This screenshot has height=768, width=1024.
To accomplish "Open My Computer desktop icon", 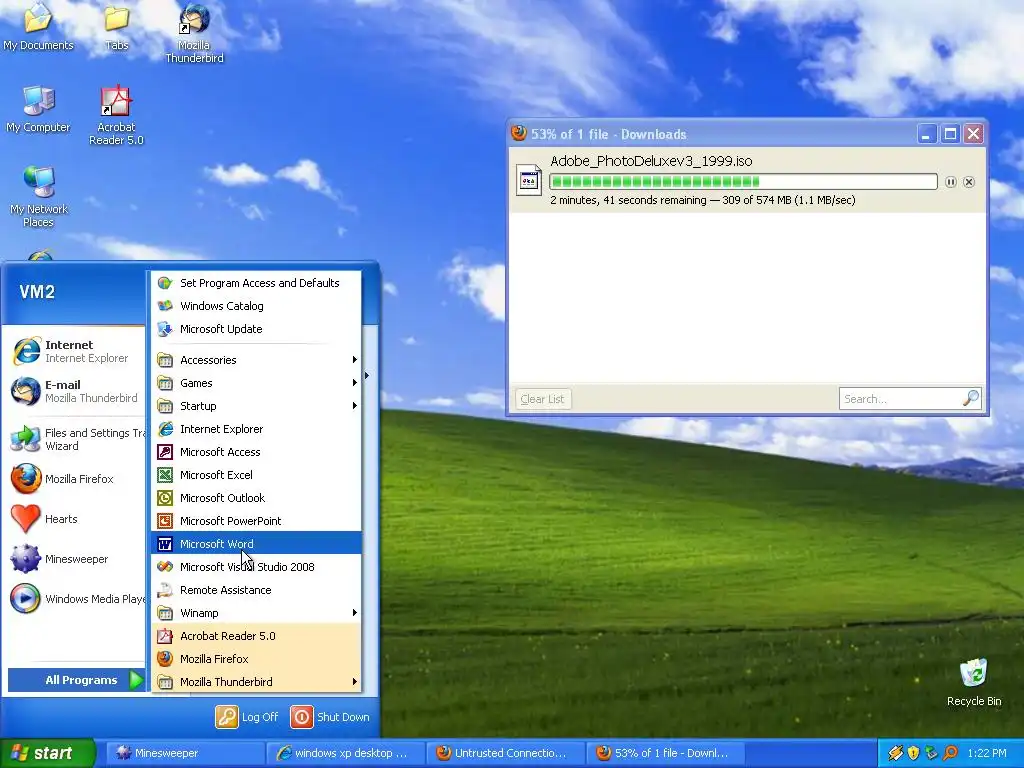I will tap(38, 108).
